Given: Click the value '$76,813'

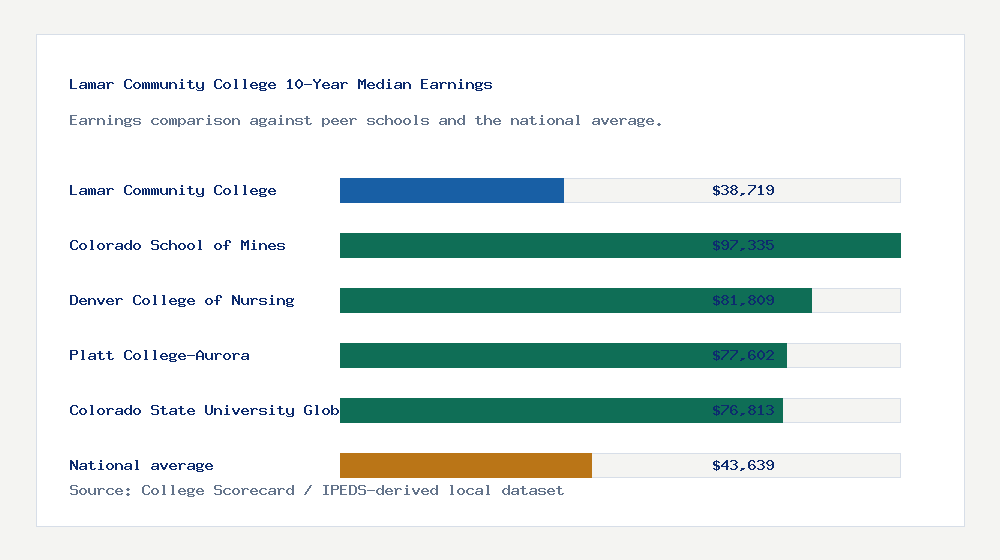Looking at the screenshot, I should pyautogui.click(x=743, y=410).
